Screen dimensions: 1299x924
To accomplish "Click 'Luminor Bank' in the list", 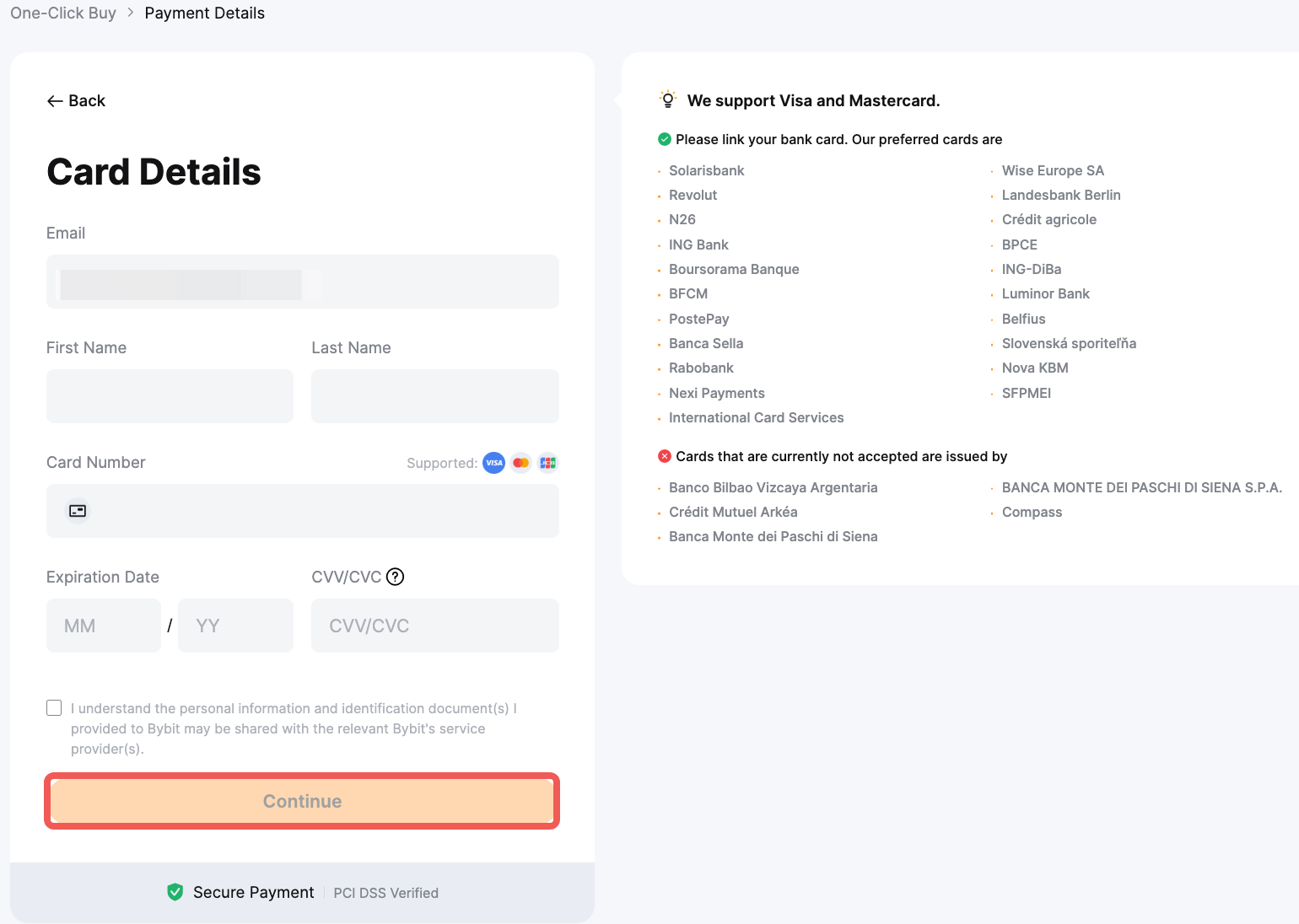I will point(1046,293).
